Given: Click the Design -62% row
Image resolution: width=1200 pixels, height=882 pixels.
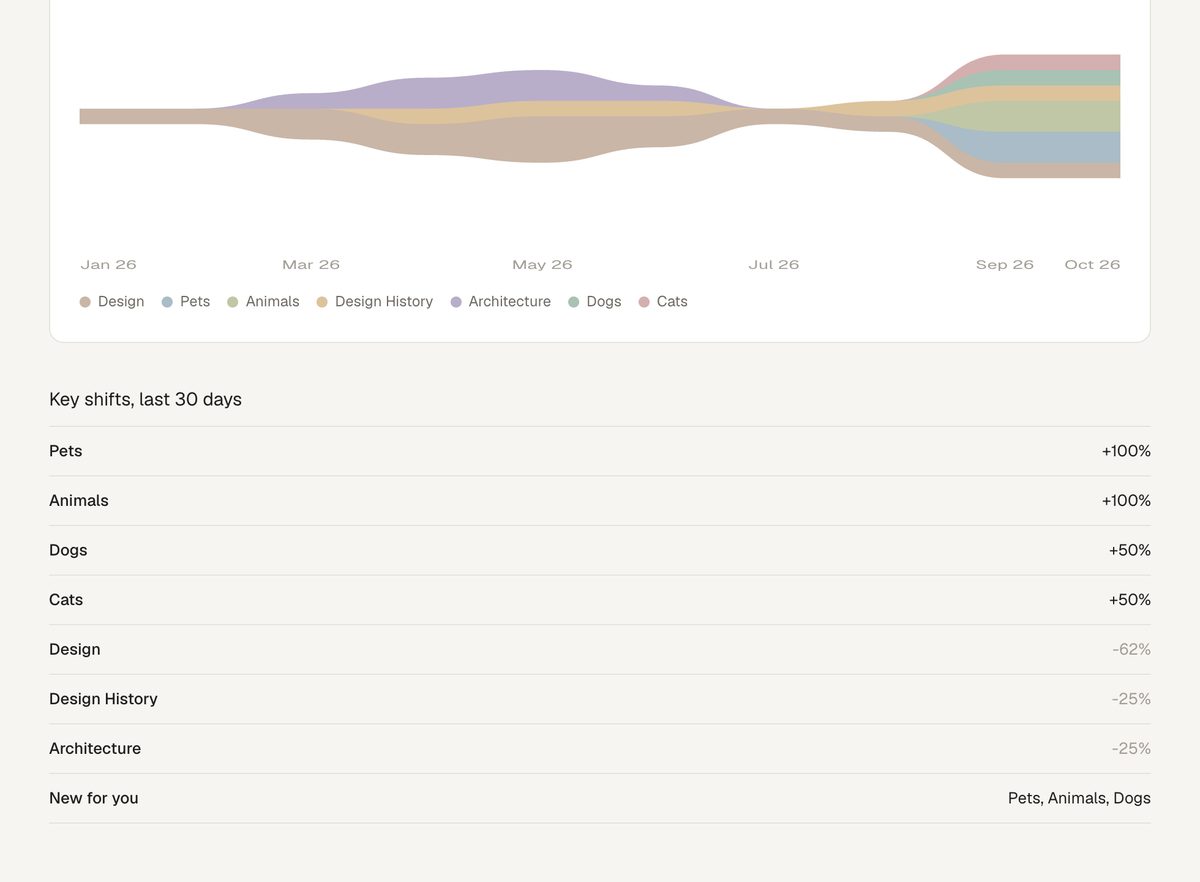Looking at the screenshot, I should pos(600,650).
